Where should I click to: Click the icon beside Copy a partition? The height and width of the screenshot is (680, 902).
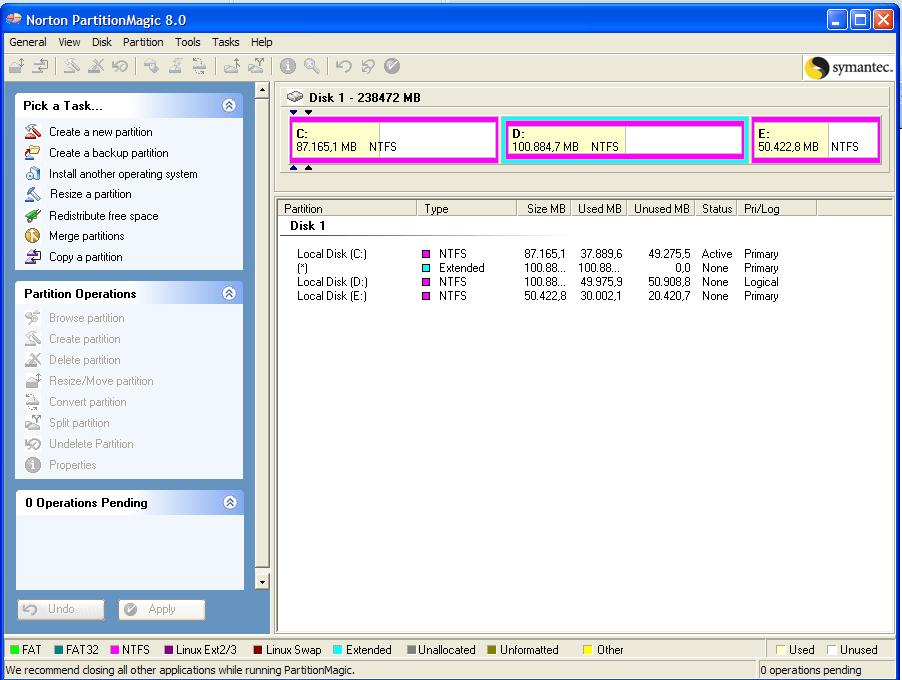point(33,257)
